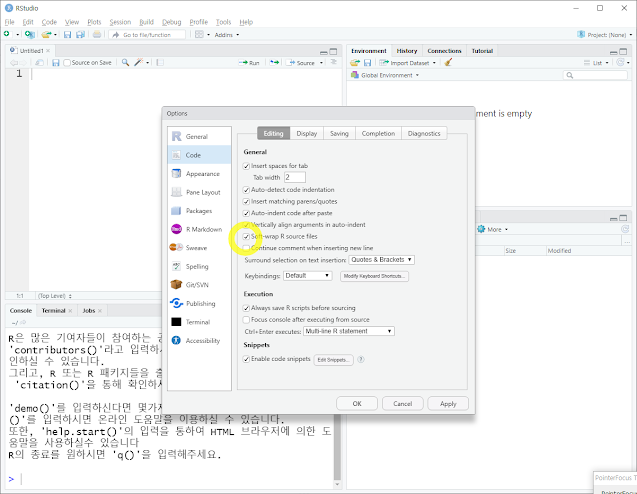
Task: Enable Focus console after executing from source
Action: (x=246, y=320)
